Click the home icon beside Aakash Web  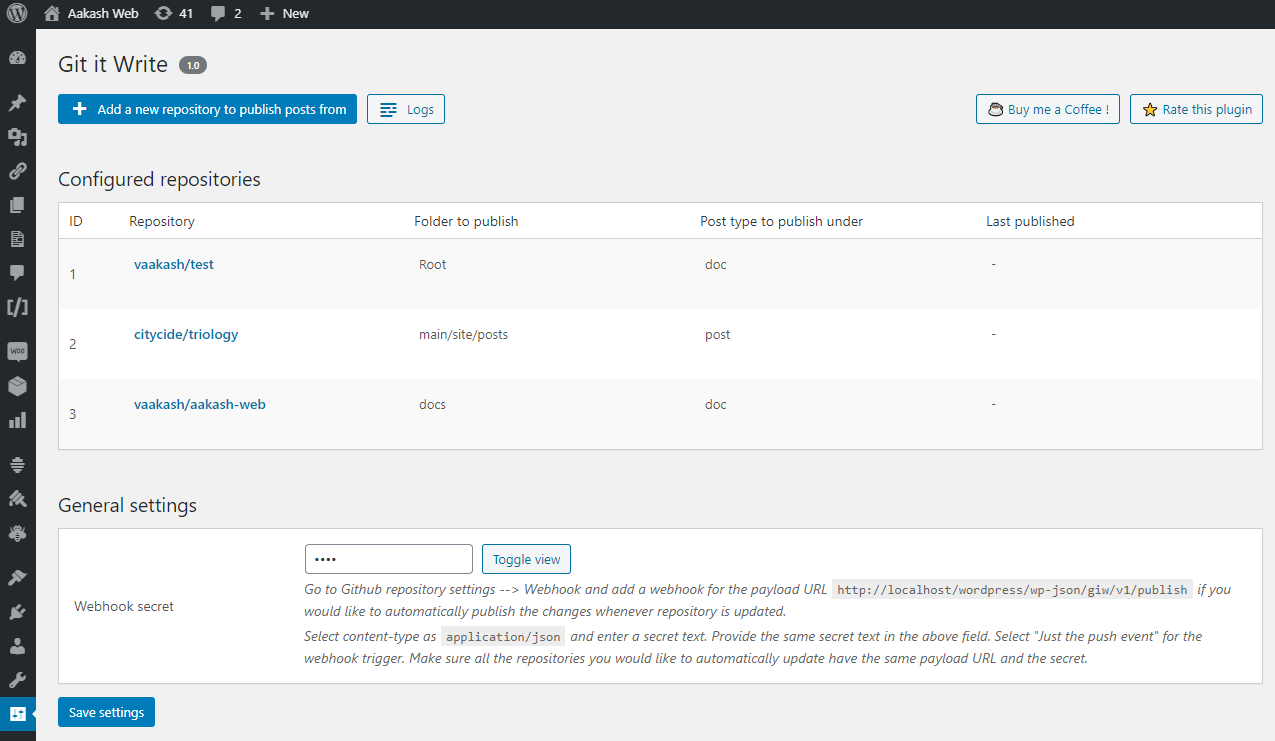[x=52, y=14]
